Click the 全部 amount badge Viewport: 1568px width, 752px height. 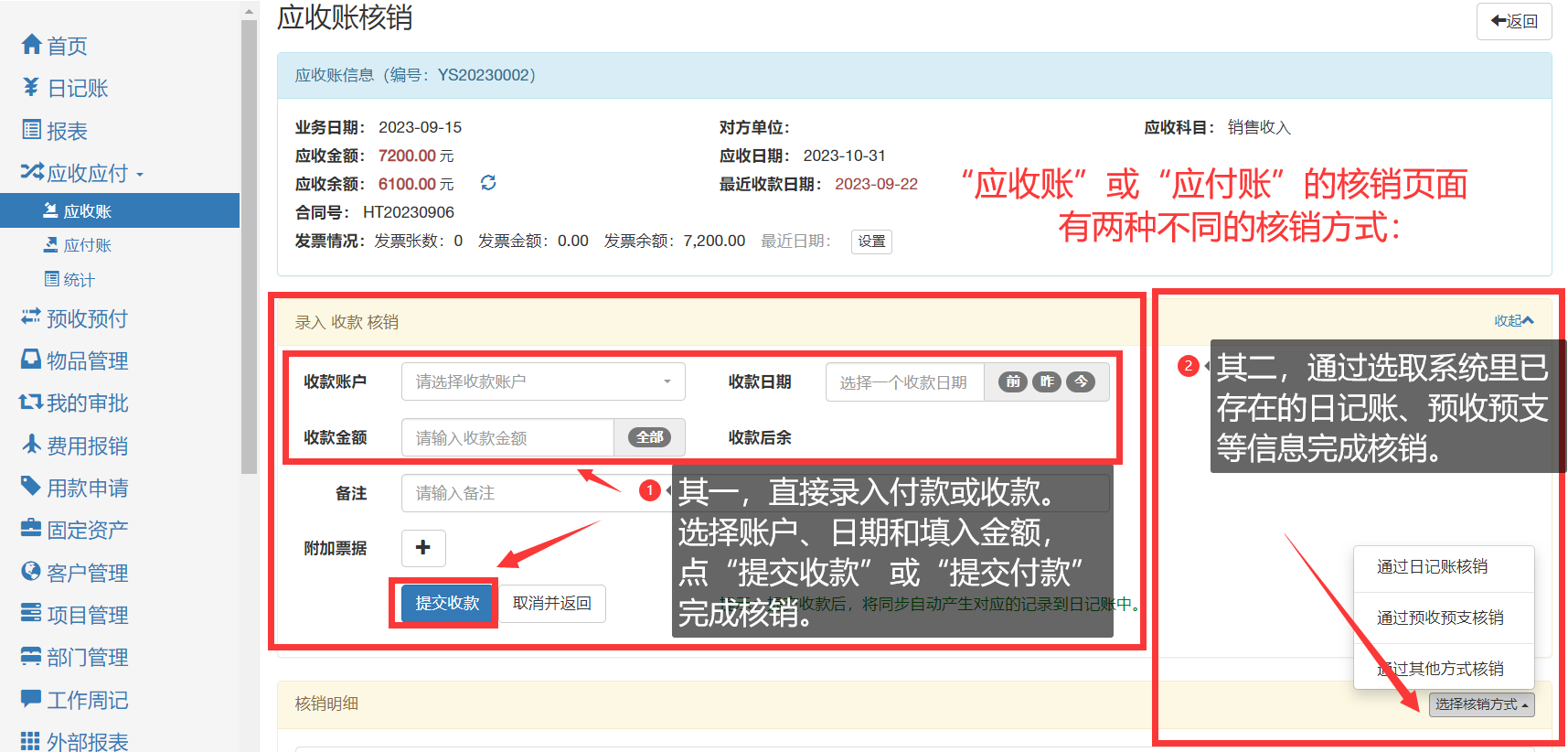(x=649, y=438)
